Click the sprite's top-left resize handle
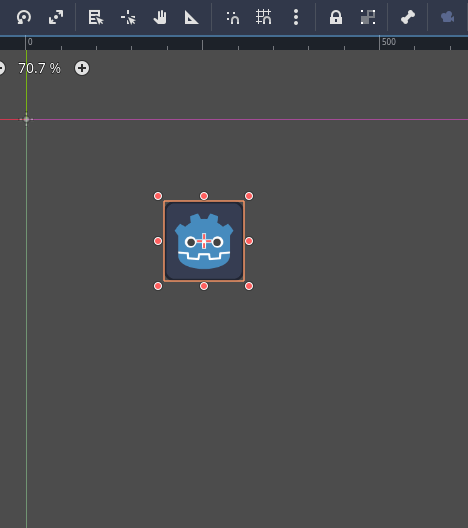 tap(158, 196)
